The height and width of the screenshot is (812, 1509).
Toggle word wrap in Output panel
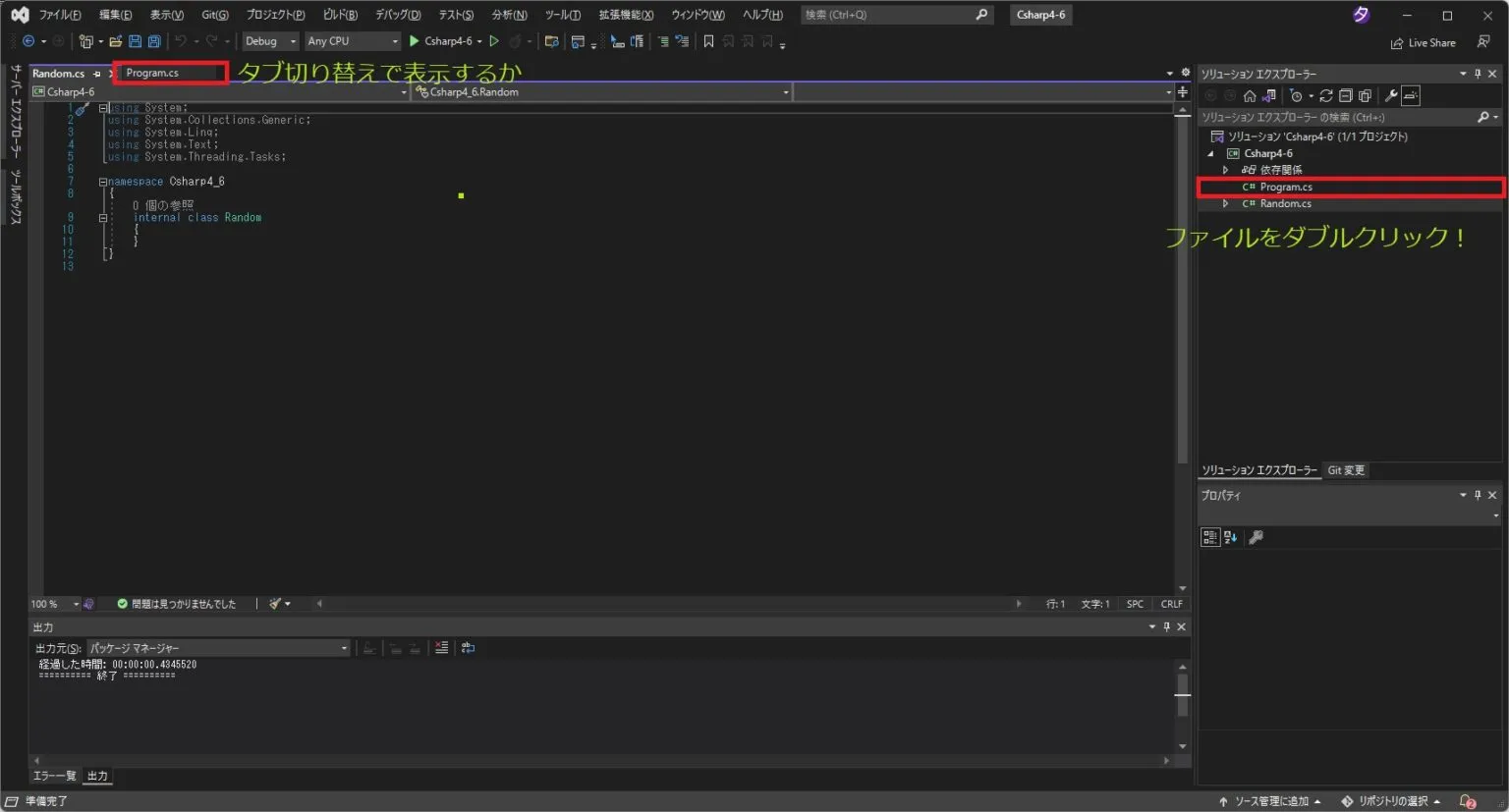click(x=469, y=648)
